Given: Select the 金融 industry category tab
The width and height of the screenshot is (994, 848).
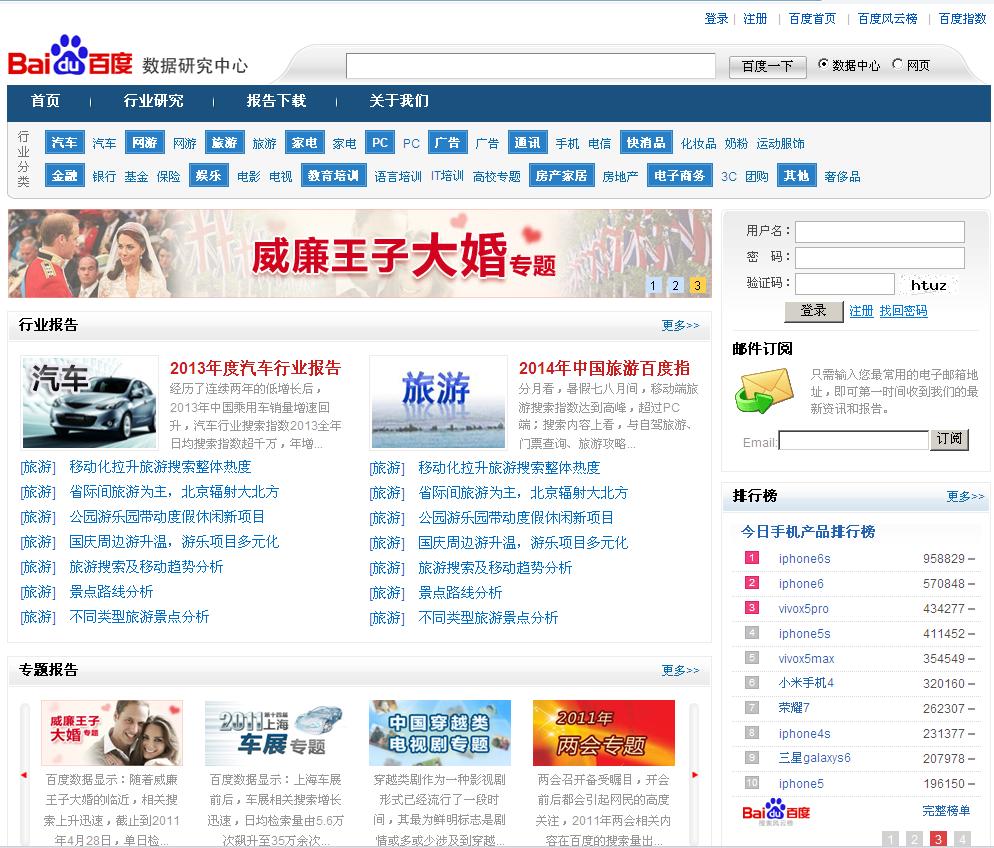Looking at the screenshot, I should [x=64, y=175].
